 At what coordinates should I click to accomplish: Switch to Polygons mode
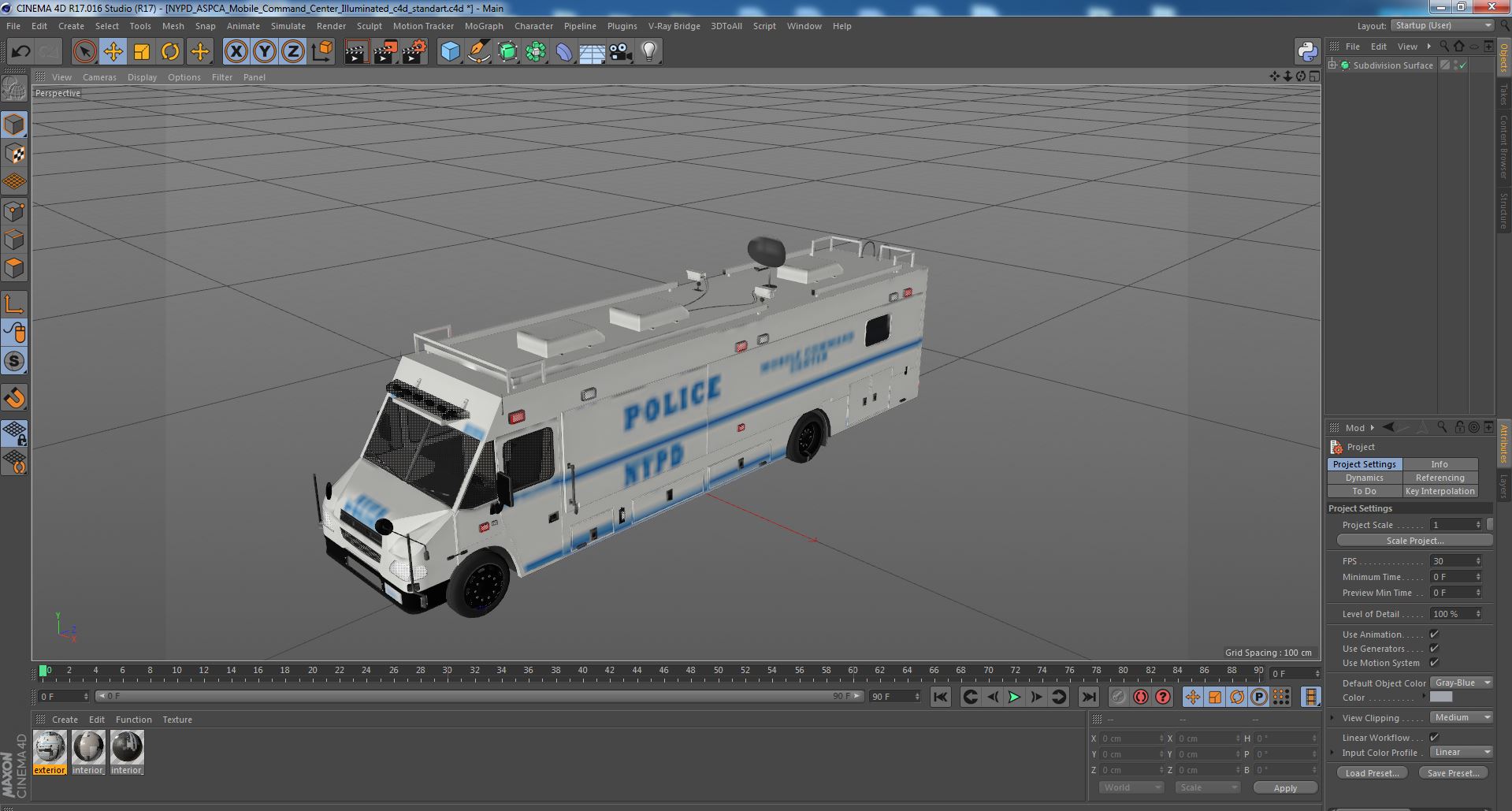point(14,268)
